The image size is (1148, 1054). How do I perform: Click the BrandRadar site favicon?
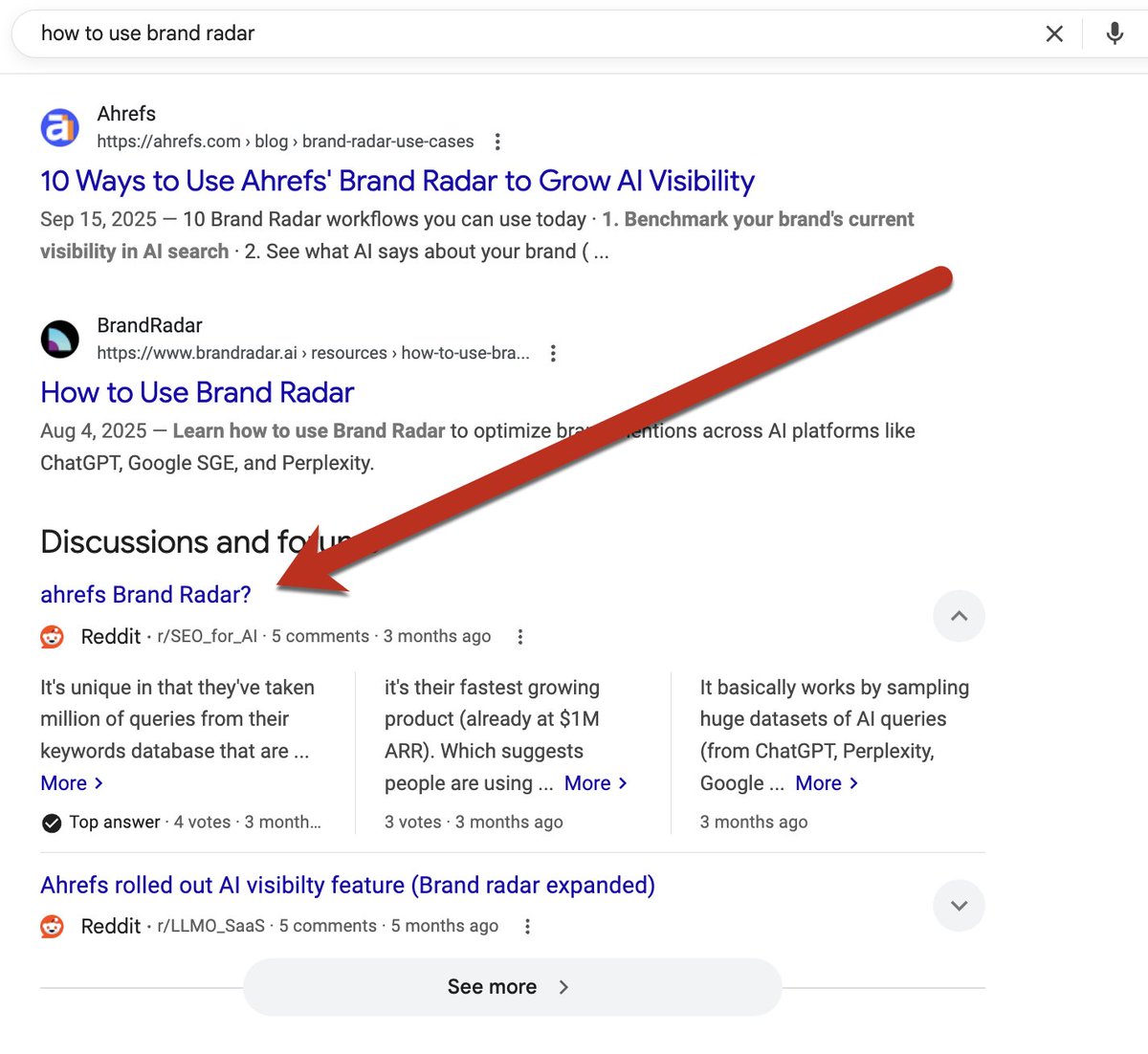coord(59,339)
